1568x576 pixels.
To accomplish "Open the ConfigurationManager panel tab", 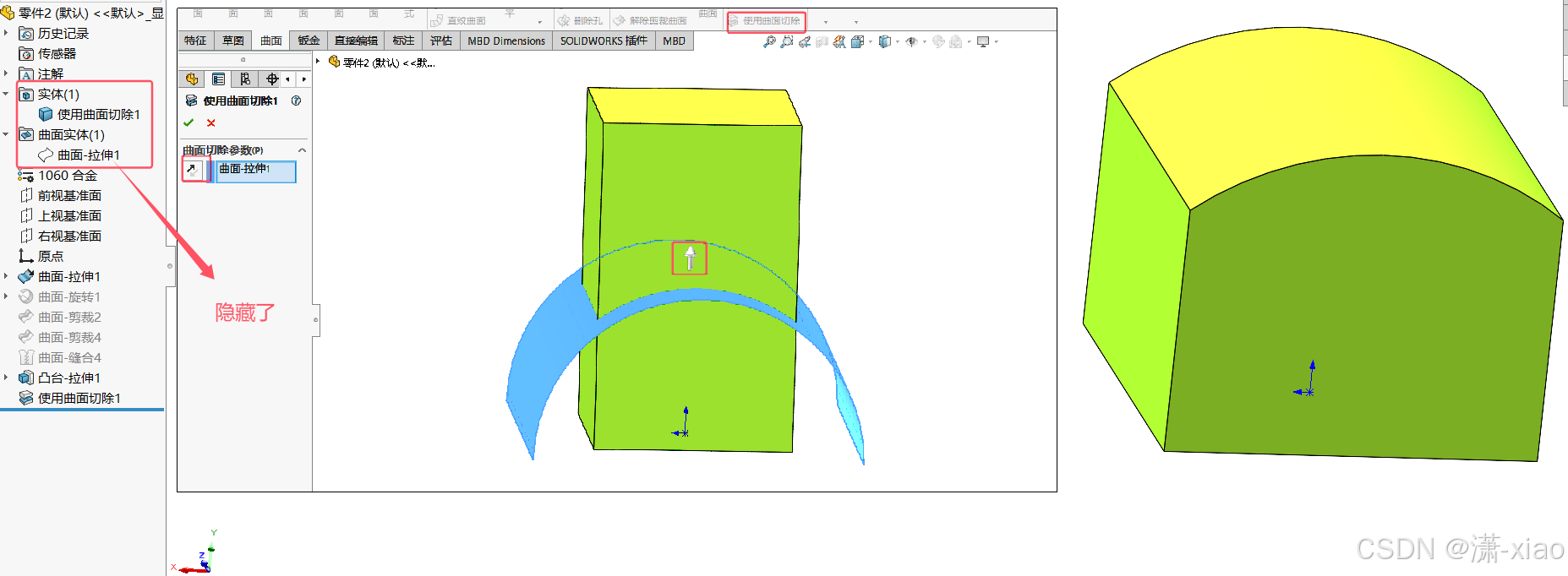I will pyautogui.click(x=245, y=79).
